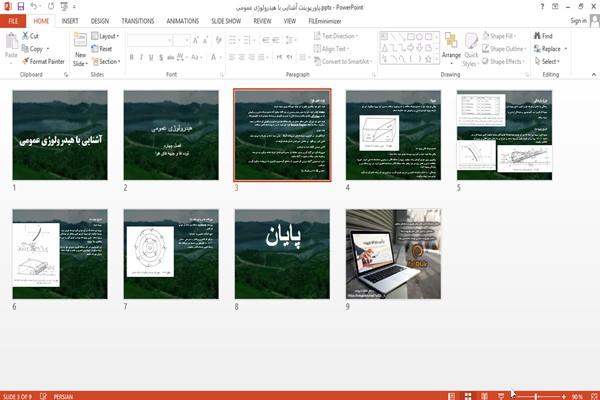The image size is (600, 400).
Task: Select slide 9 laptop thumbnail
Action: [x=393, y=254]
